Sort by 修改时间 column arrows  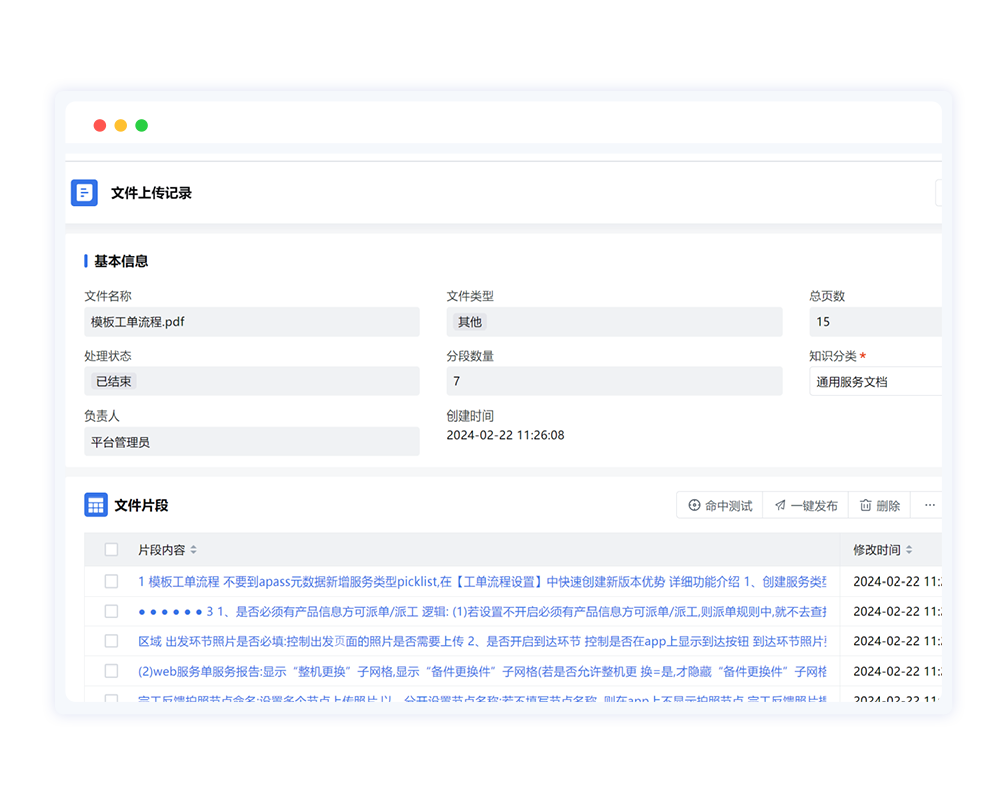coord(909,550)
